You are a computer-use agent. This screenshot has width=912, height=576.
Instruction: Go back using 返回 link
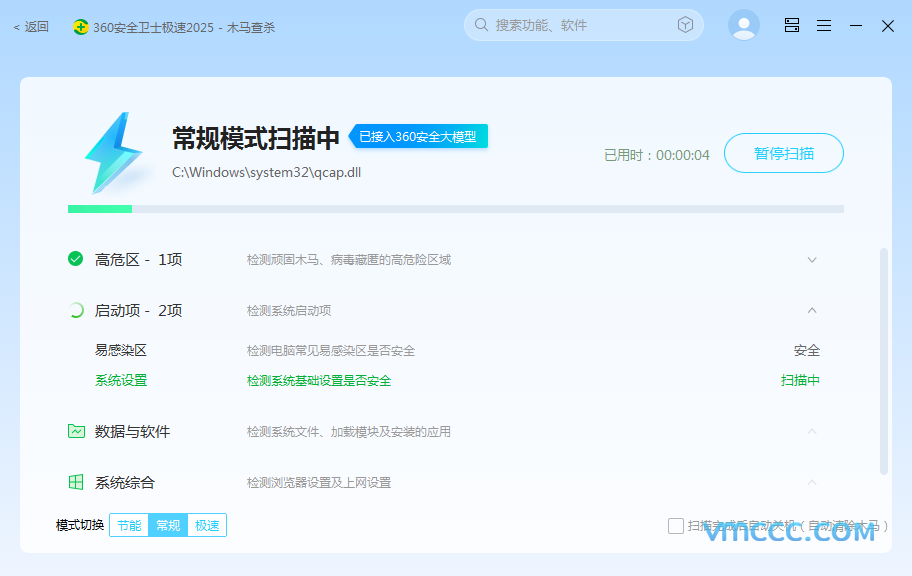coord(31,27)
